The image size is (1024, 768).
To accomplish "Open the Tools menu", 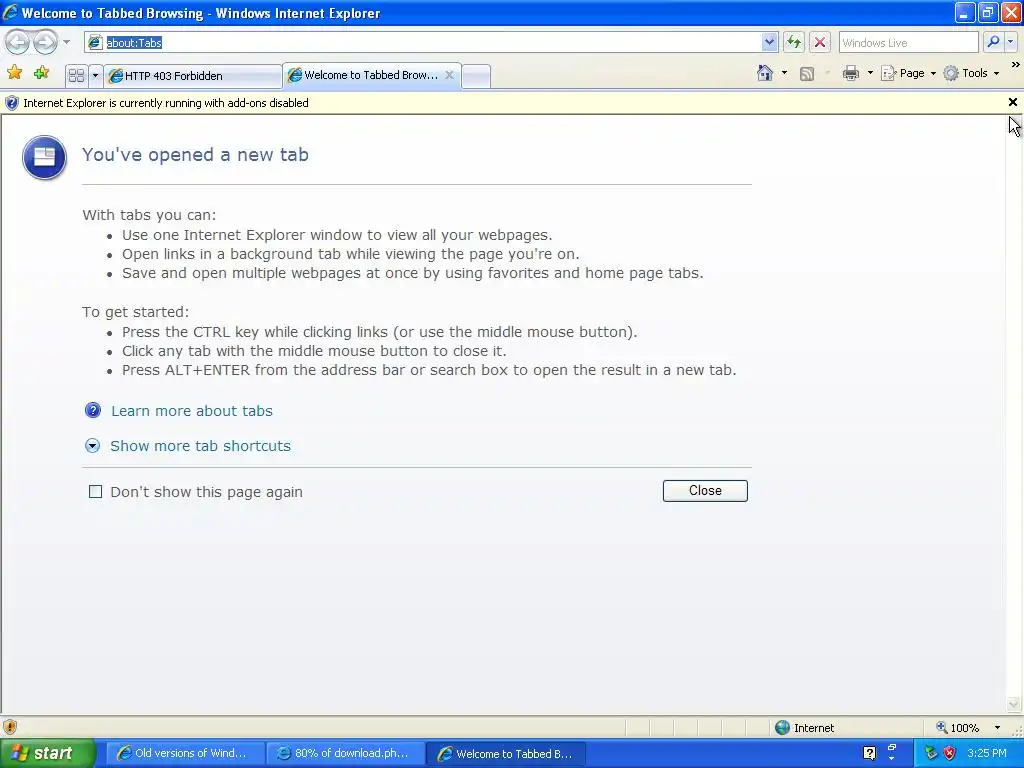I will click(x=971, y=73).
